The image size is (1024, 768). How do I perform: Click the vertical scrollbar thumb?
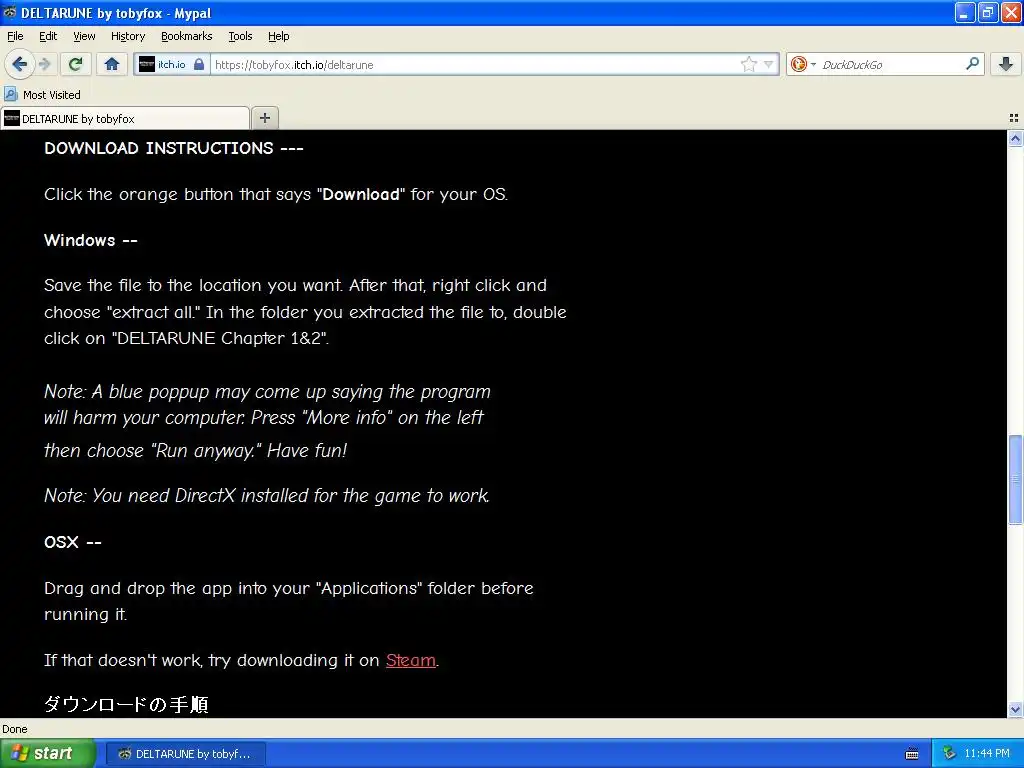coord(1015,479)
